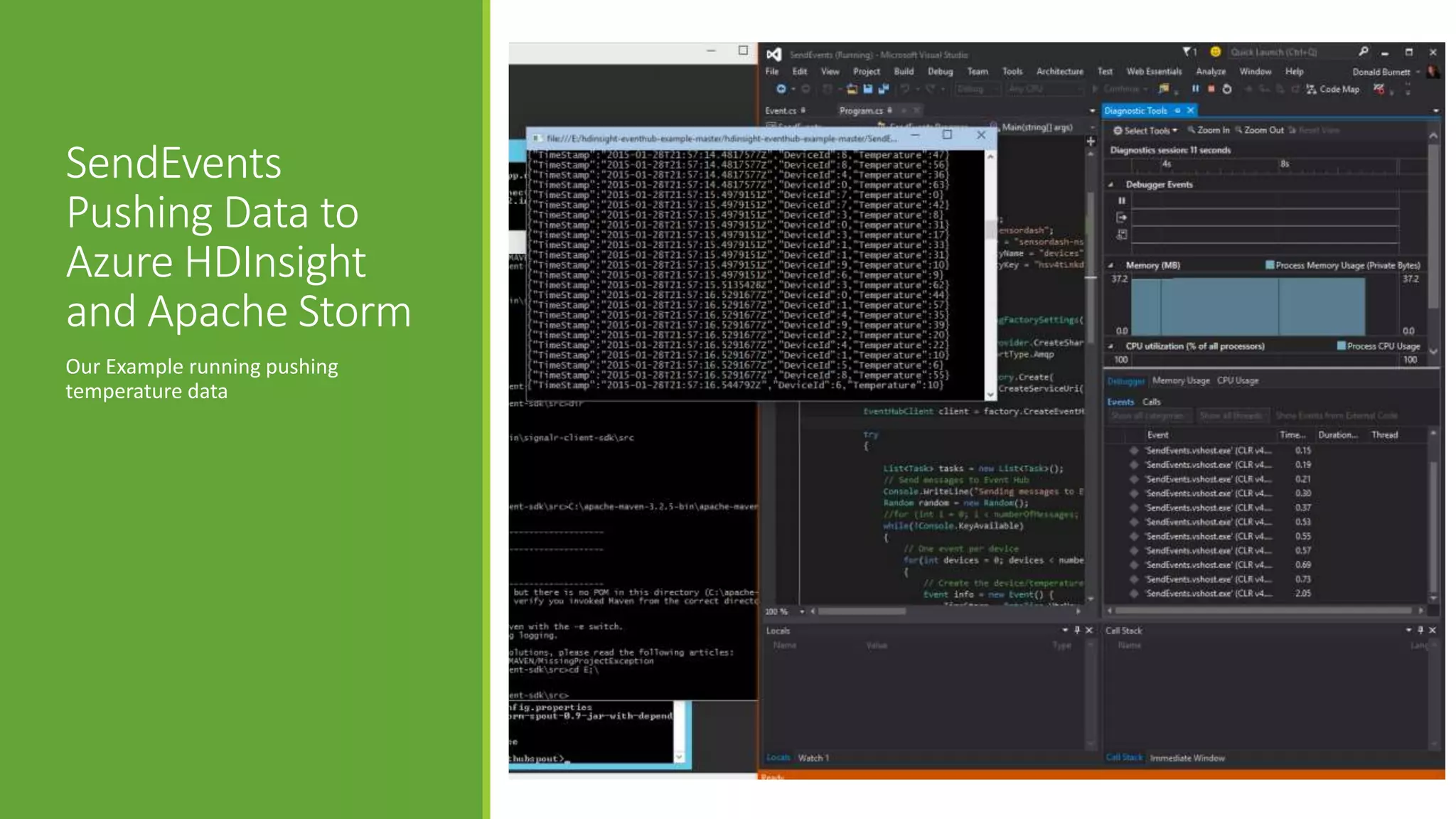The width and height of the screenshot is (1456, 819).
Task: Switch to the Immediate Window tab
Action: click(x=1187, y=758)
